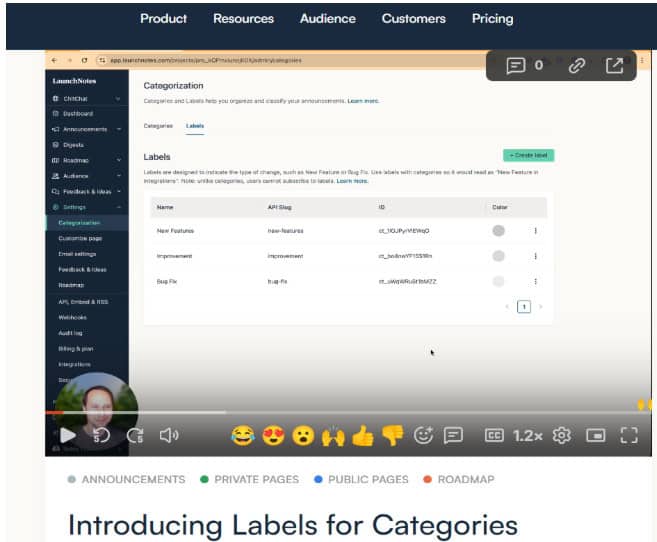Go to next page of labels

coord(541,307)
